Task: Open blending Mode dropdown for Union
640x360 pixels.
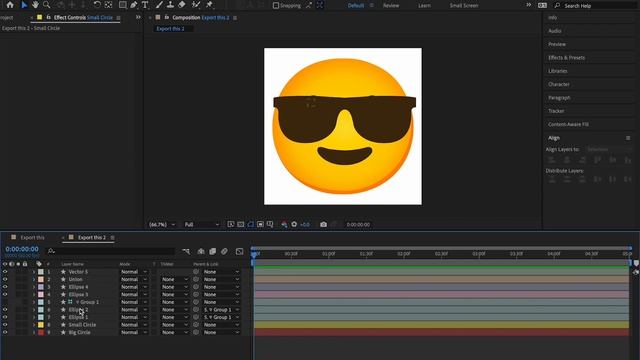Action: [x=133, y=279]
